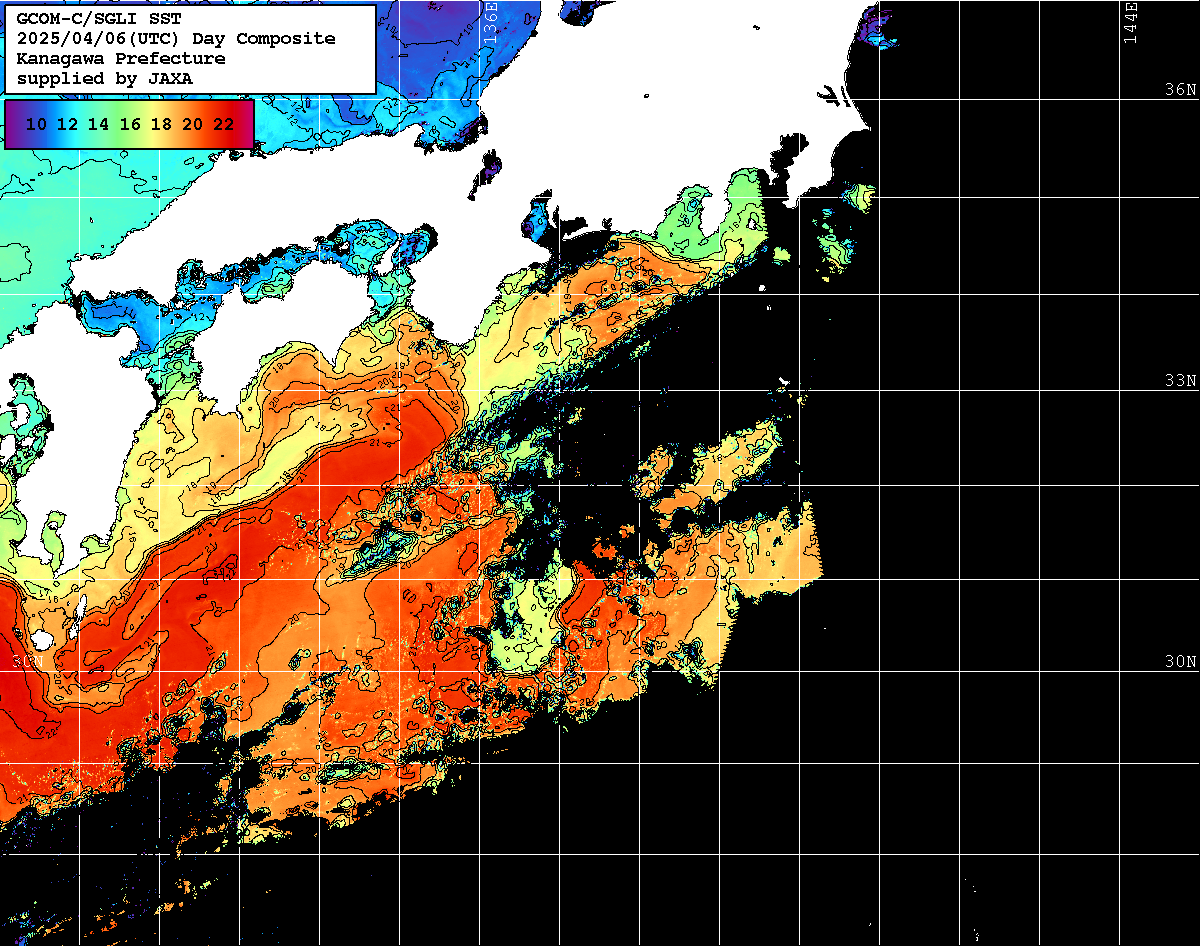The height and width of the screenshot is (946, 1200).
Task: Click the 30N latitude label at the right edge
Action: point(1180,661)
